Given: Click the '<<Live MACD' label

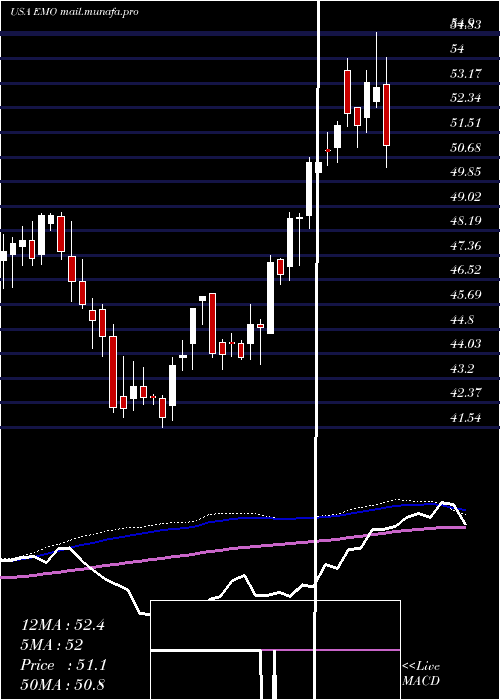Looking at the screenshot, I should click(421, 673).
